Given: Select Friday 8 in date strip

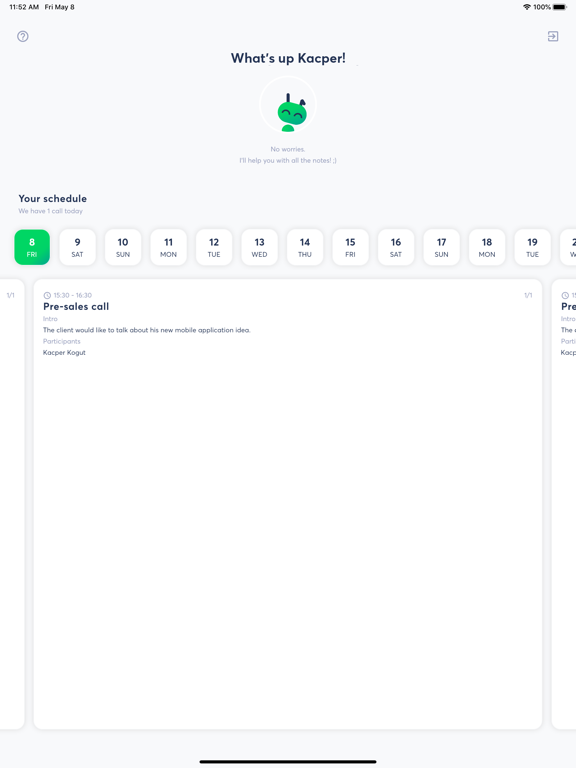Looking at the screenshot, I should [x=32, y=247].
